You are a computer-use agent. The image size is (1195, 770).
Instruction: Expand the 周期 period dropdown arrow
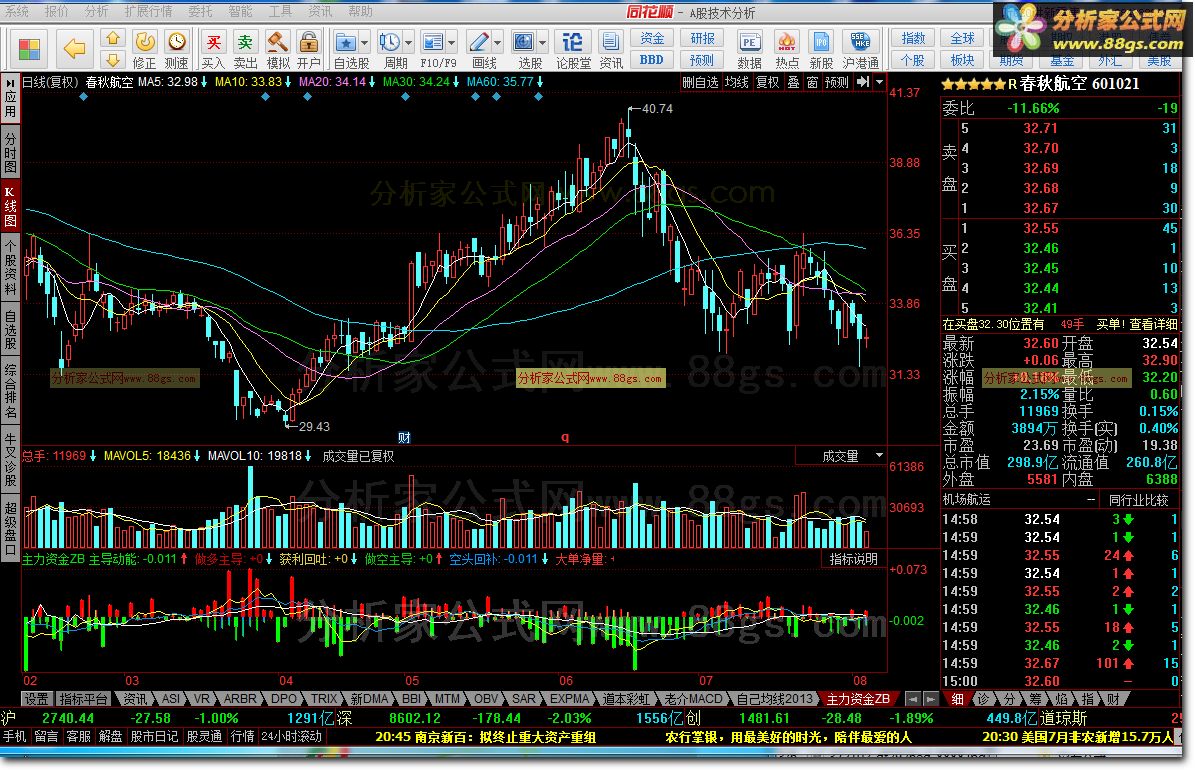point(408,42)
